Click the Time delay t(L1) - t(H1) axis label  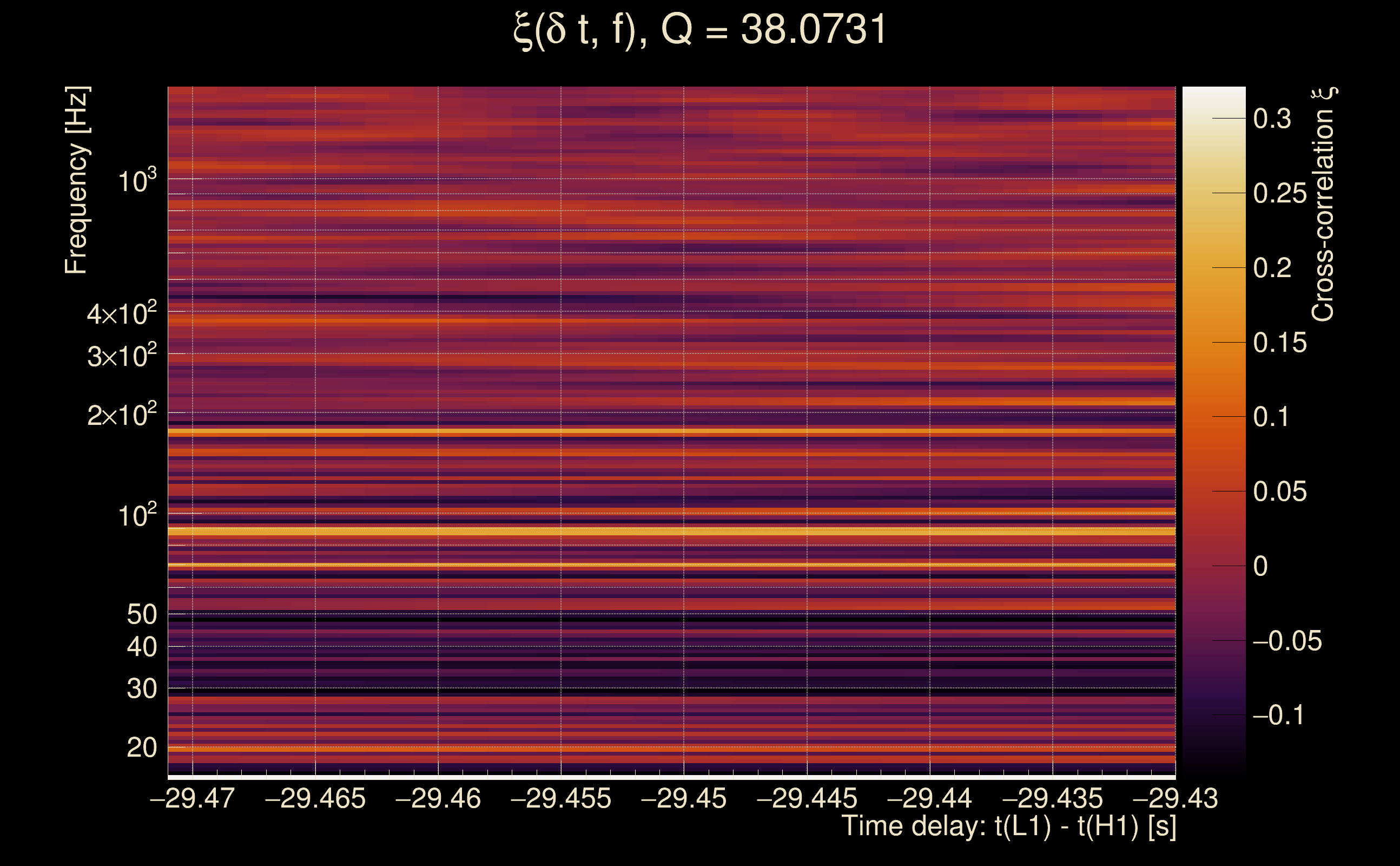(1008, 826)
